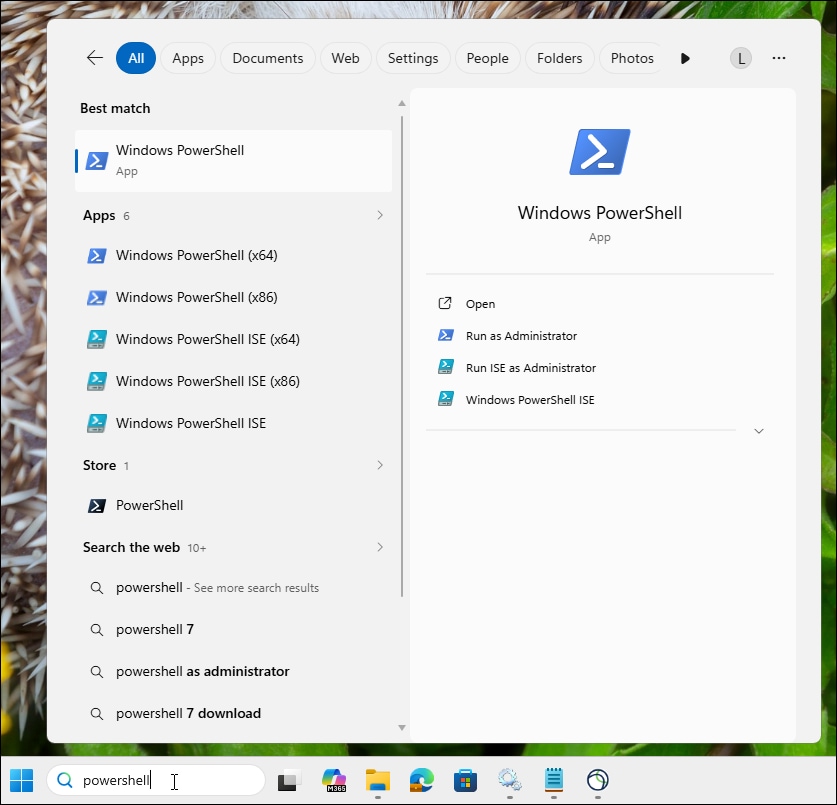Viewport: 837px width, 805px height.
Task: Open the user account L avatar
Action: click(740, 58)
